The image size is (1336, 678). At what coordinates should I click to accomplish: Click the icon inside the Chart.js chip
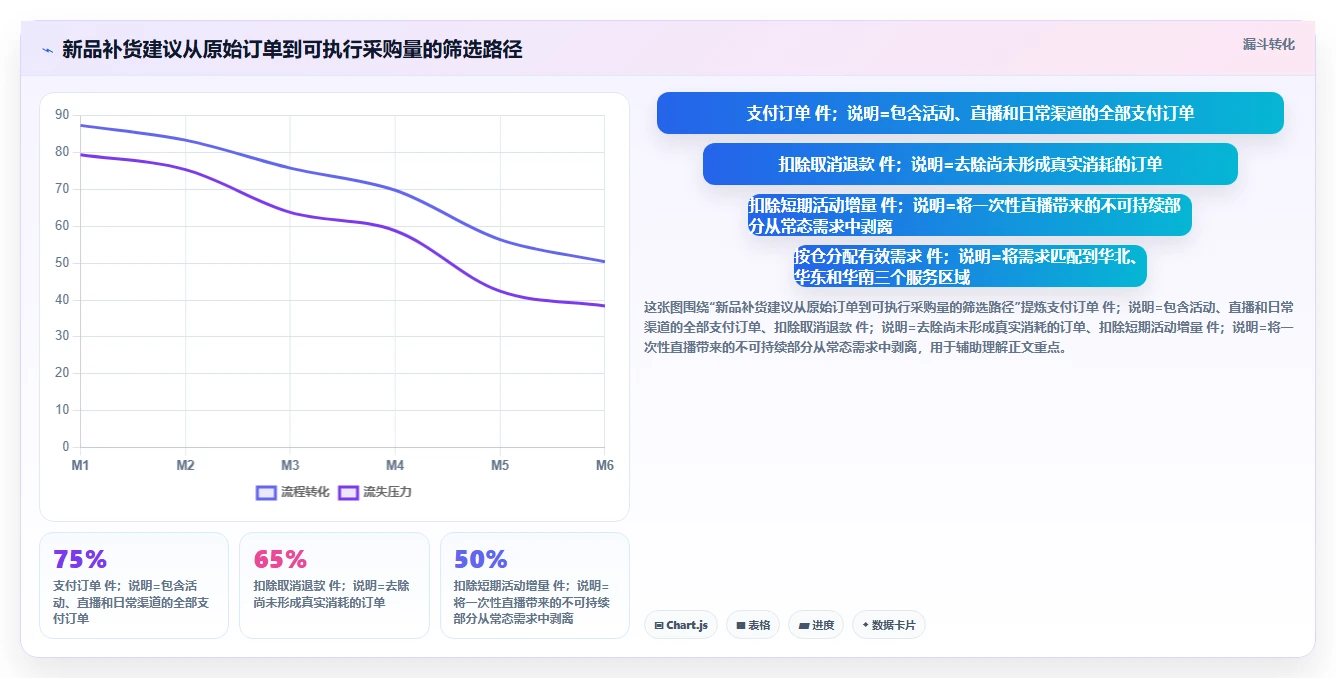(x=659, y=626)
